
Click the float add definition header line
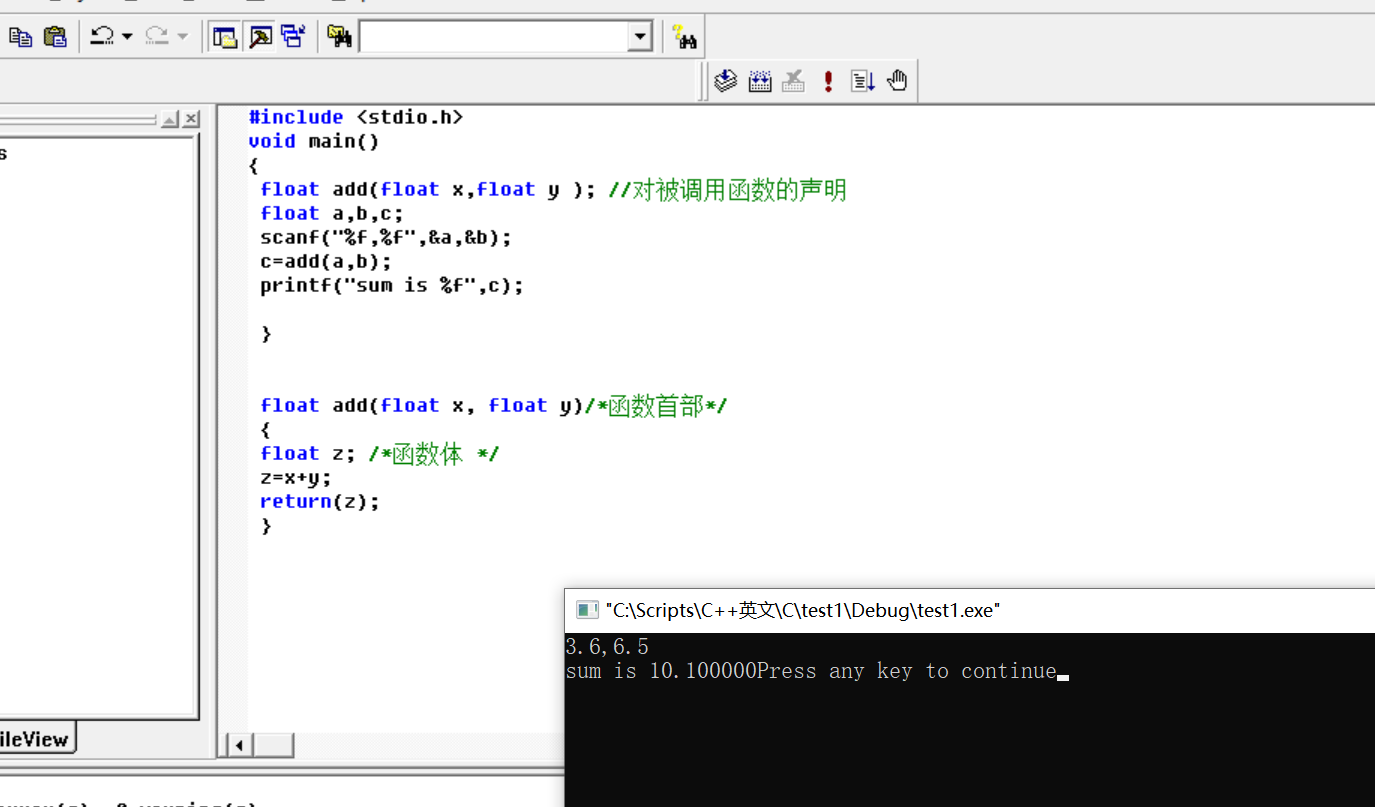pos(494,405)
